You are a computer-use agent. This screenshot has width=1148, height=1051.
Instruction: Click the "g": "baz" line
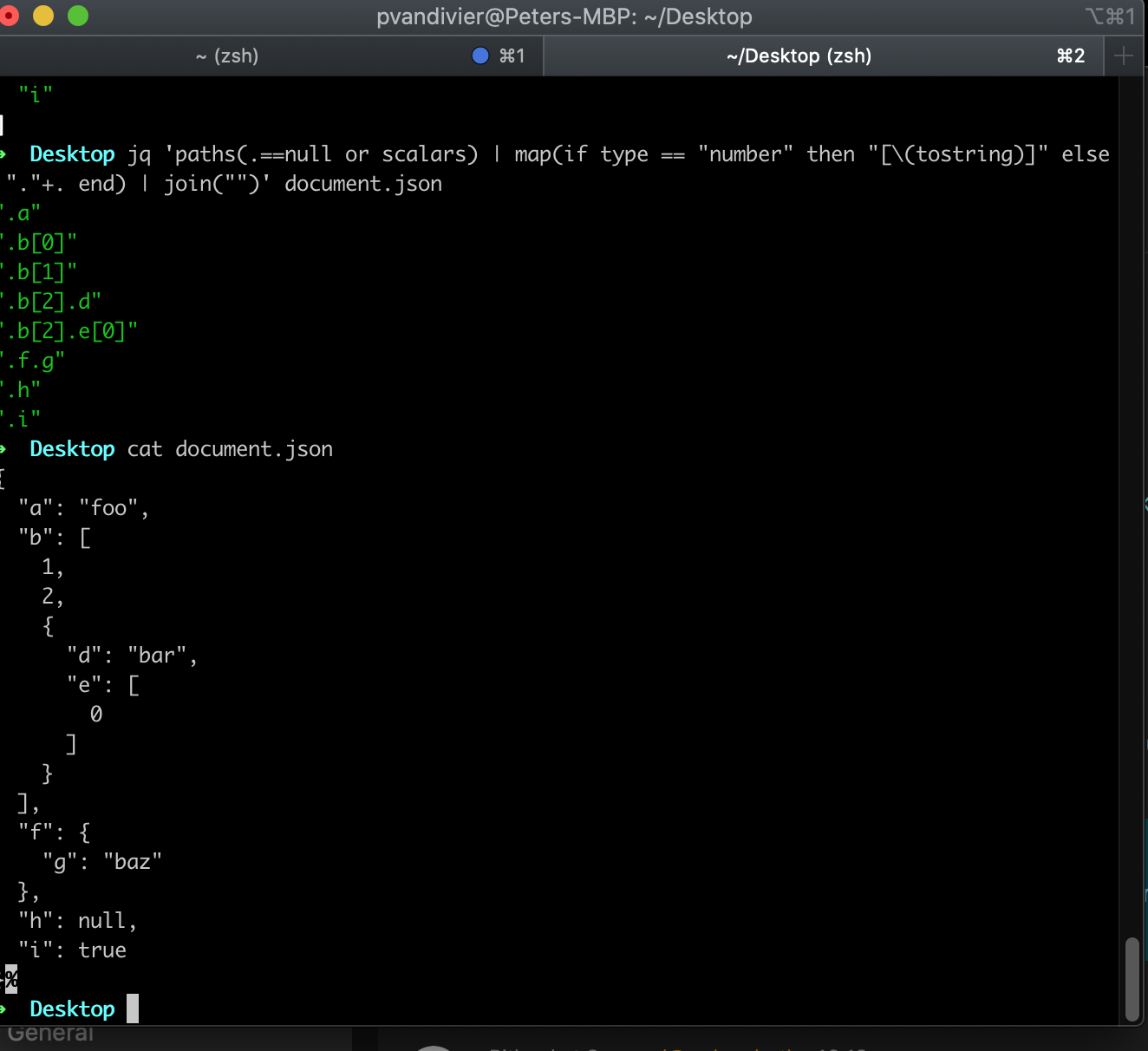(102, 862)
